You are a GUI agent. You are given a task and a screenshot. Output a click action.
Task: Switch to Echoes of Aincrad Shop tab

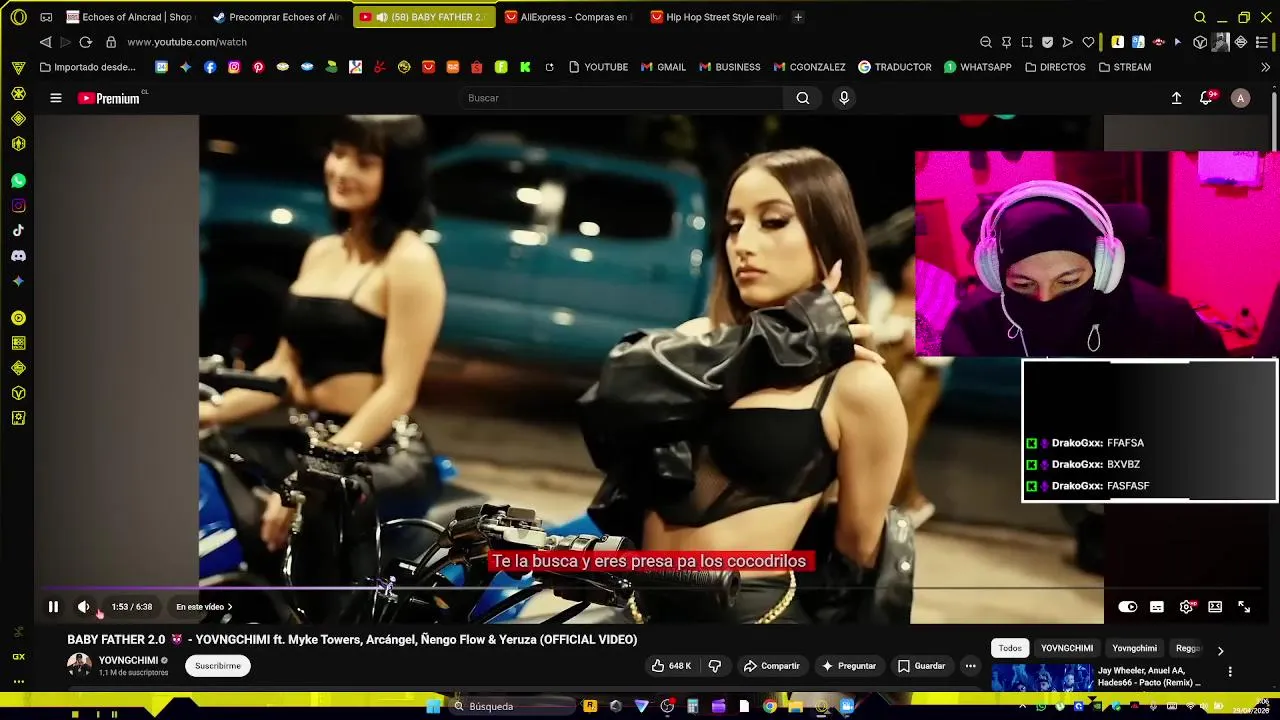129,17
